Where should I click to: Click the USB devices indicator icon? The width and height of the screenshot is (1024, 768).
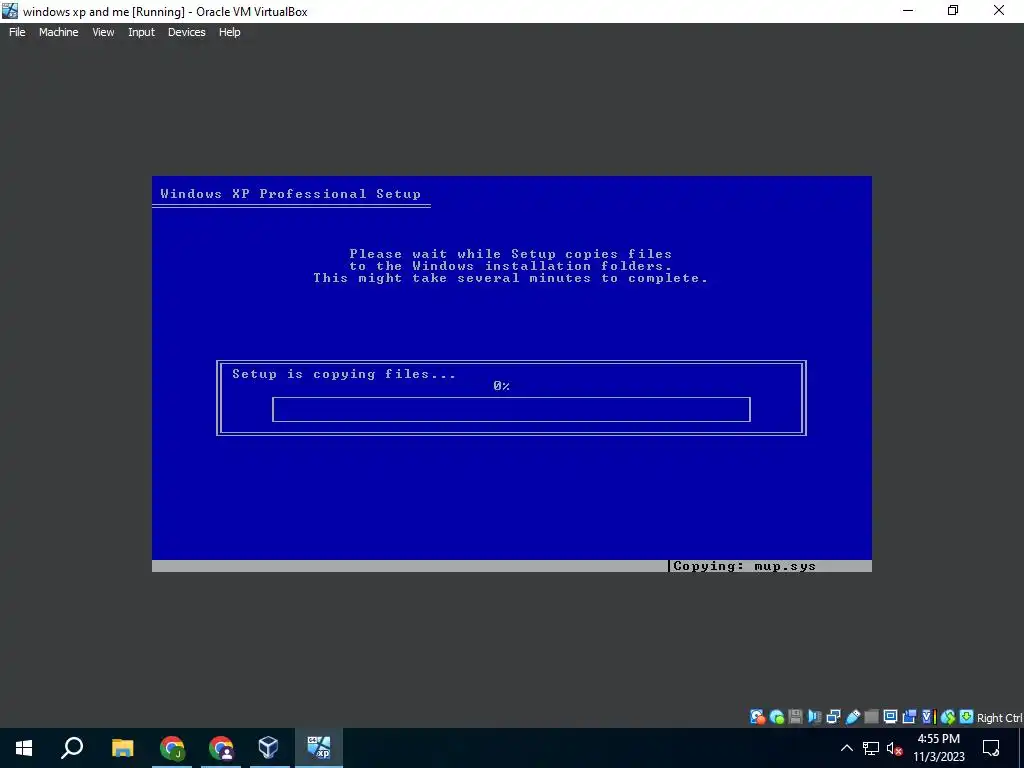pyautogui.click(x=852, y=717)
